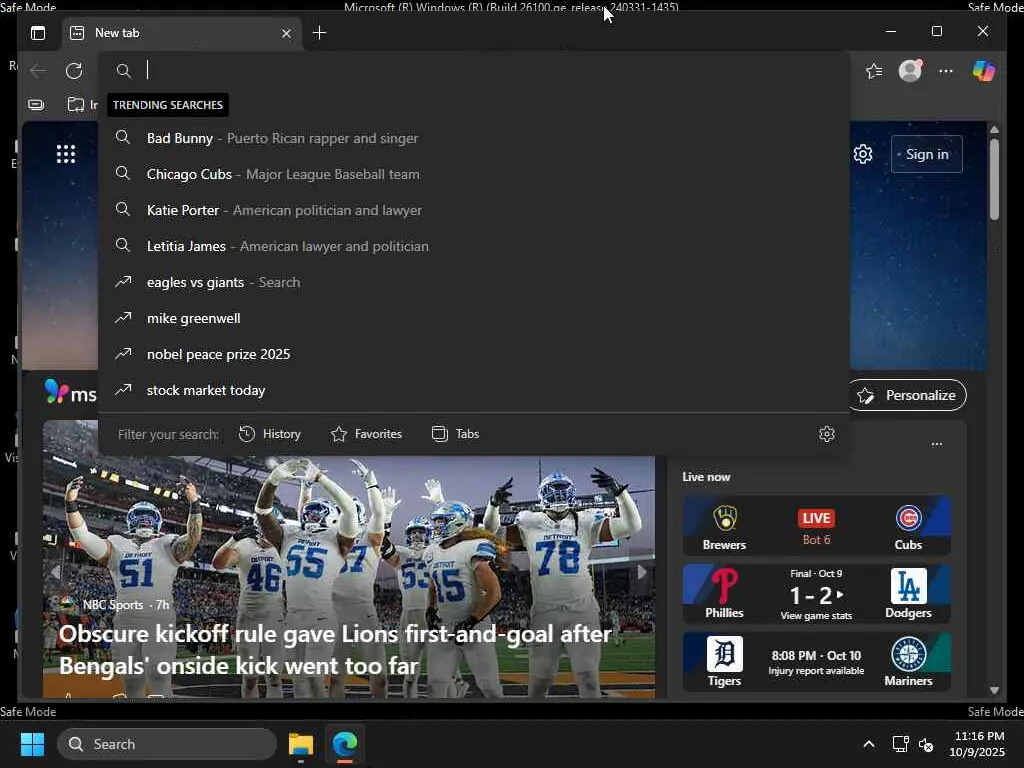The width and height of the screenshot is (1024, 768).
Task: Open the Mariners team logo
Action: 908,654
